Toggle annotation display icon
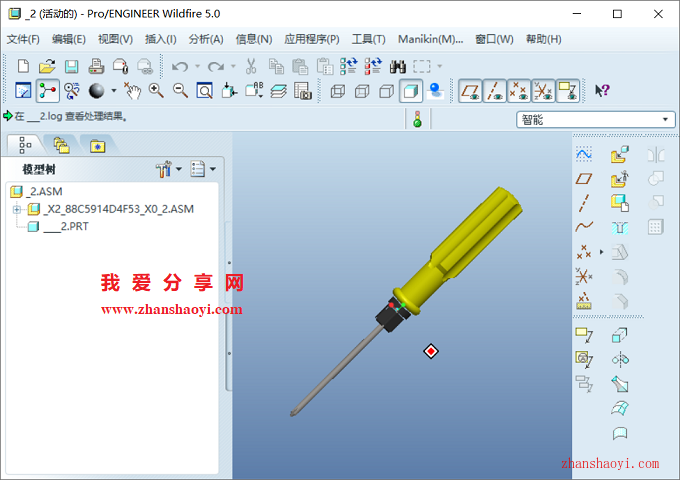Screen dimensions: 680x480 pos(568,91)
